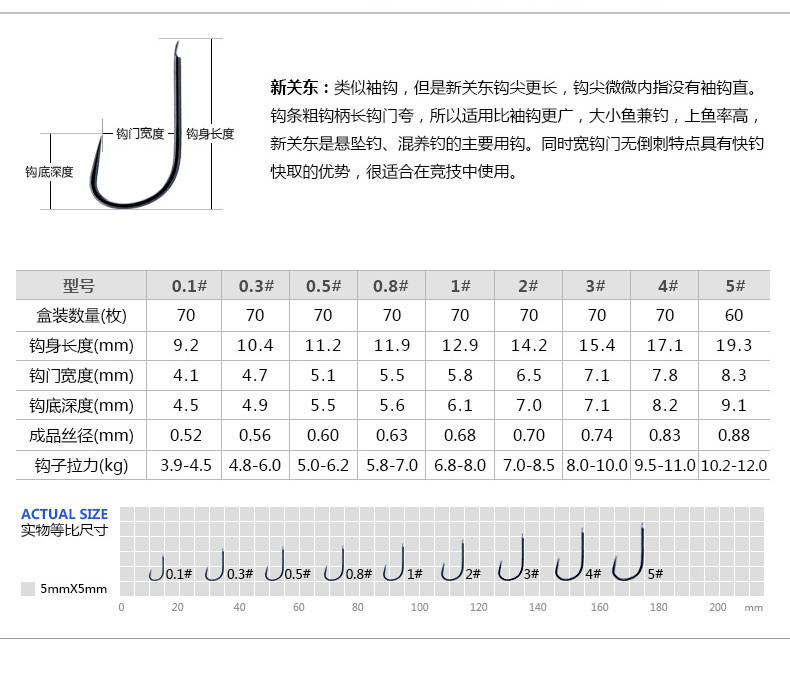The image size is (790, 678).
Task: Click the 型号 table header cell
Action: [79, 286]
